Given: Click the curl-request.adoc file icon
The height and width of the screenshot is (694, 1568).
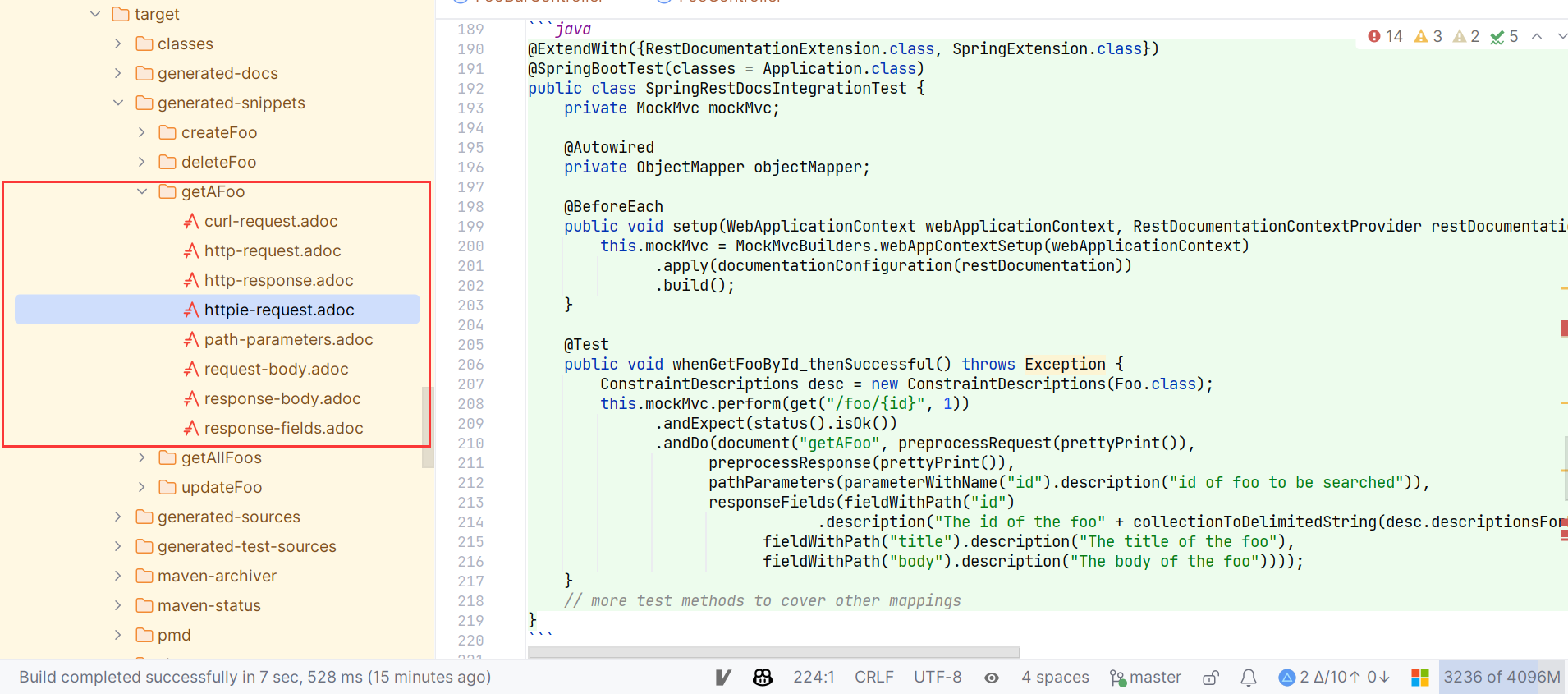Looking at the screenshot, I should pyautogui.click(x=191, y=221).
